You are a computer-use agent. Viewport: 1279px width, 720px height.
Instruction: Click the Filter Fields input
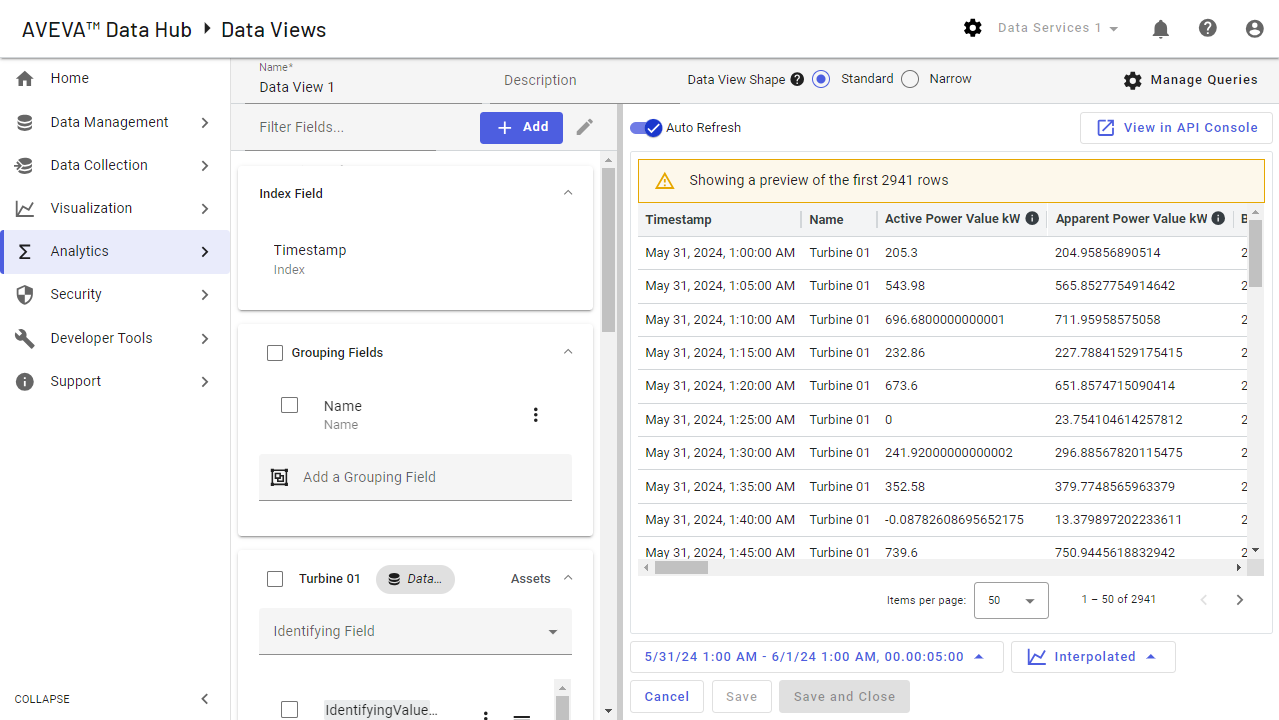[x=340, y=128]
